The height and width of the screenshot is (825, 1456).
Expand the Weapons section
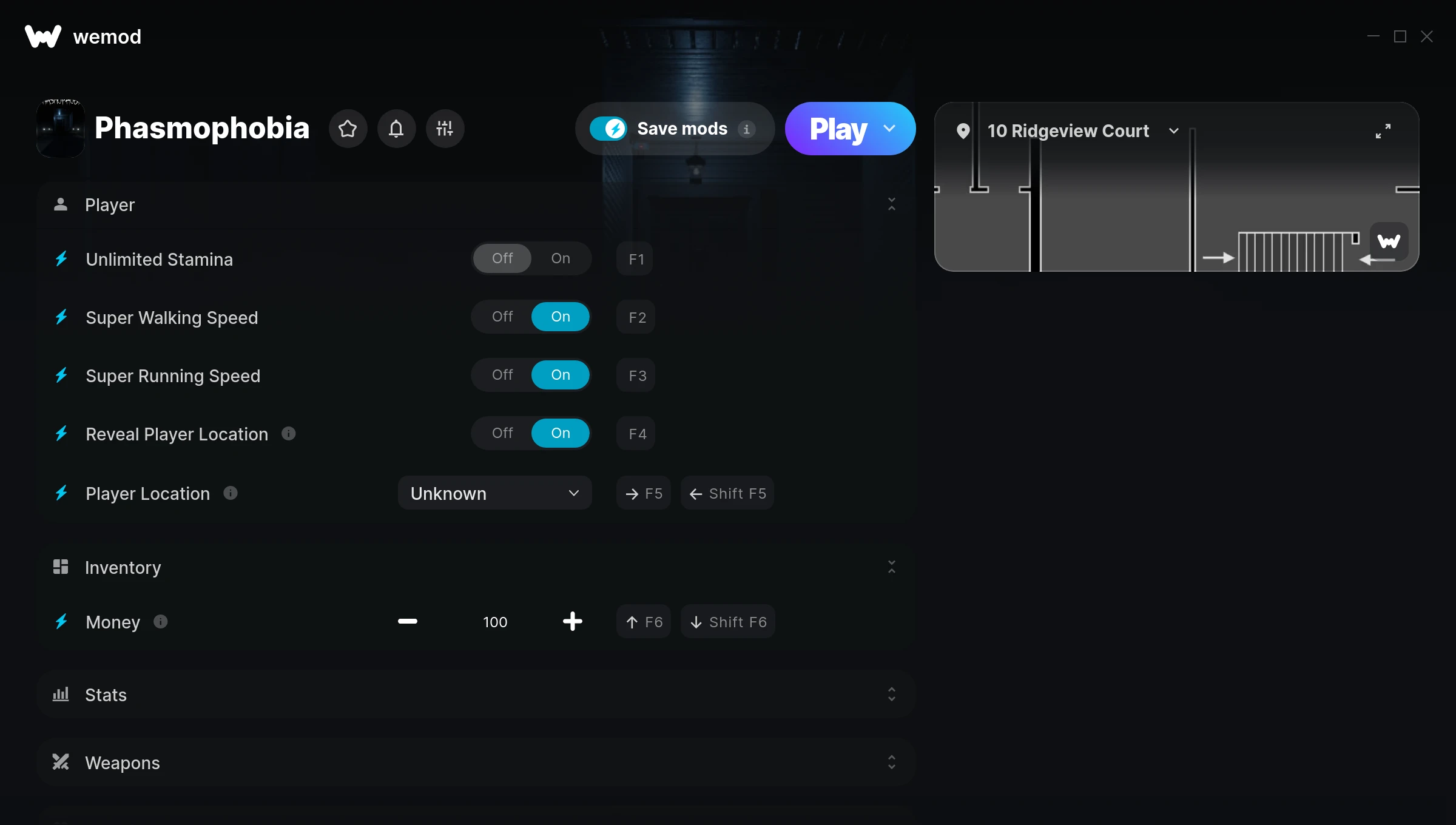891,762
